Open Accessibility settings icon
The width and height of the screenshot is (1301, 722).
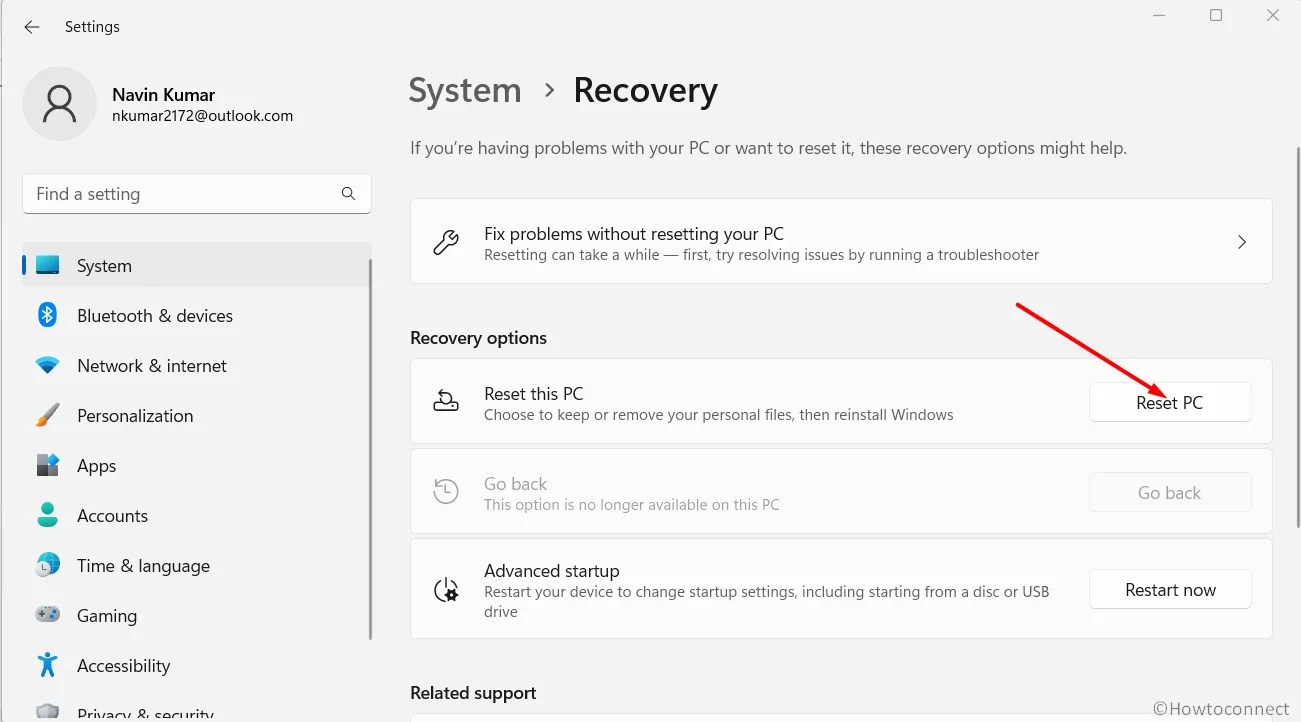(48, 665)
